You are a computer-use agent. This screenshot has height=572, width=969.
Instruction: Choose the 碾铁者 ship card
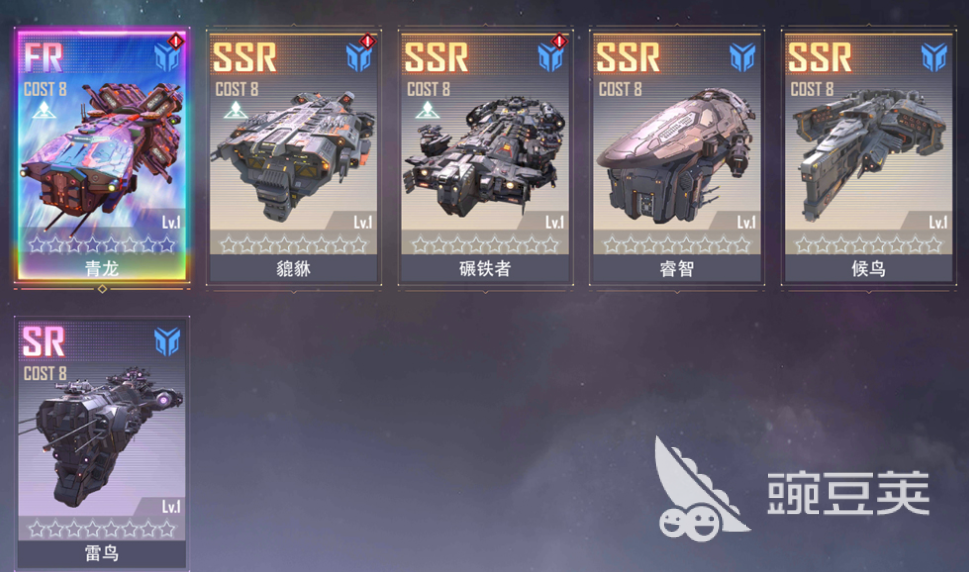(485, 157)
